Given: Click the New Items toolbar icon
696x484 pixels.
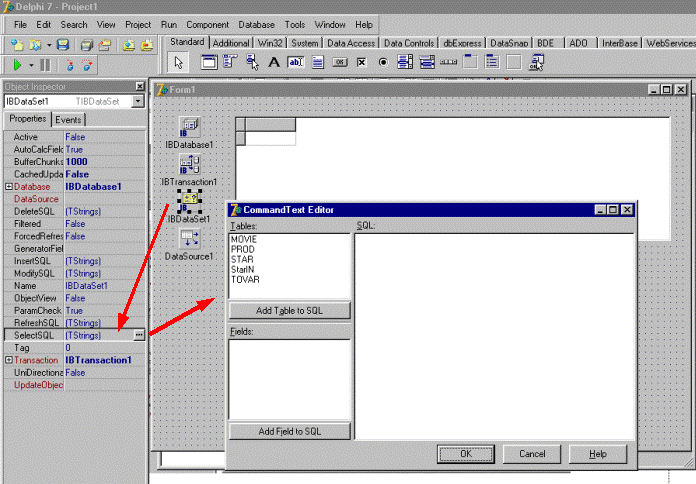Looking at the screenshot, I should click(x=17, y=45).
